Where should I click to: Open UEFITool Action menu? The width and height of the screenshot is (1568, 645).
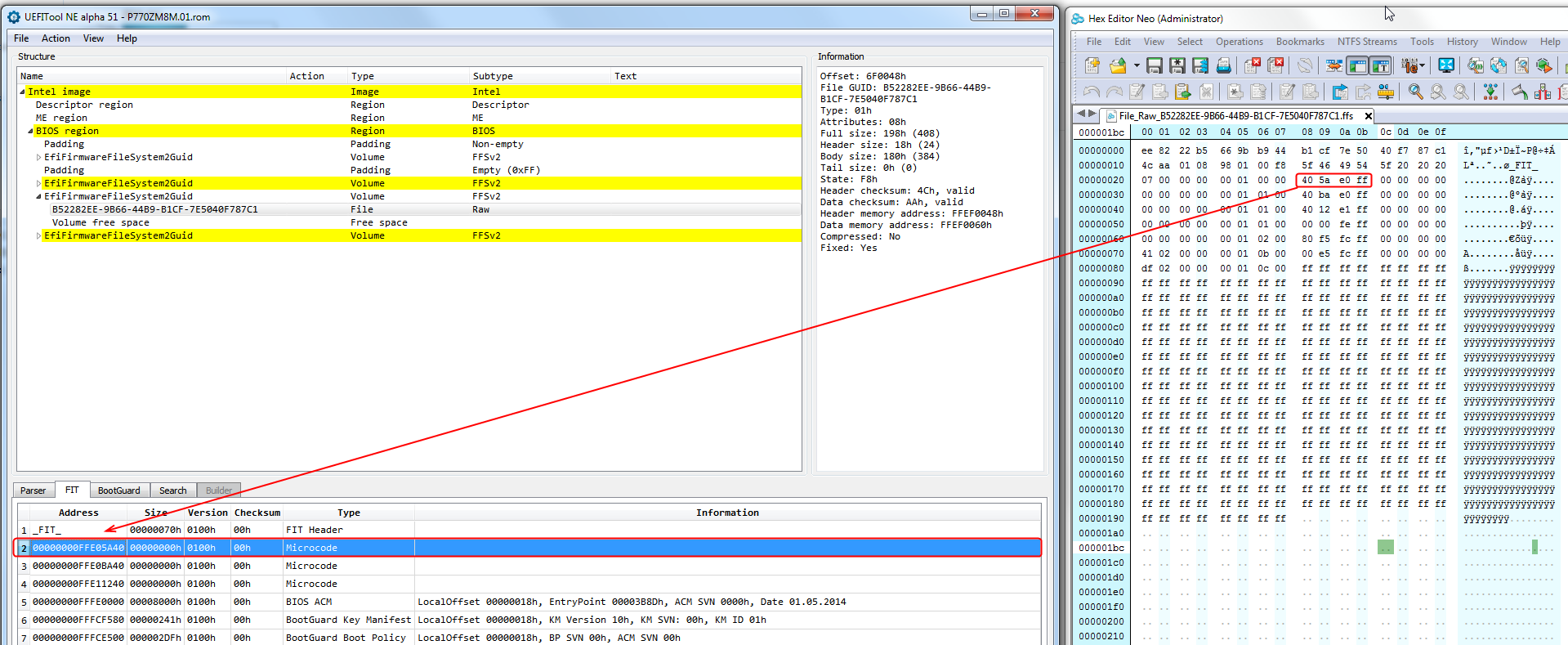coord(56,38)
